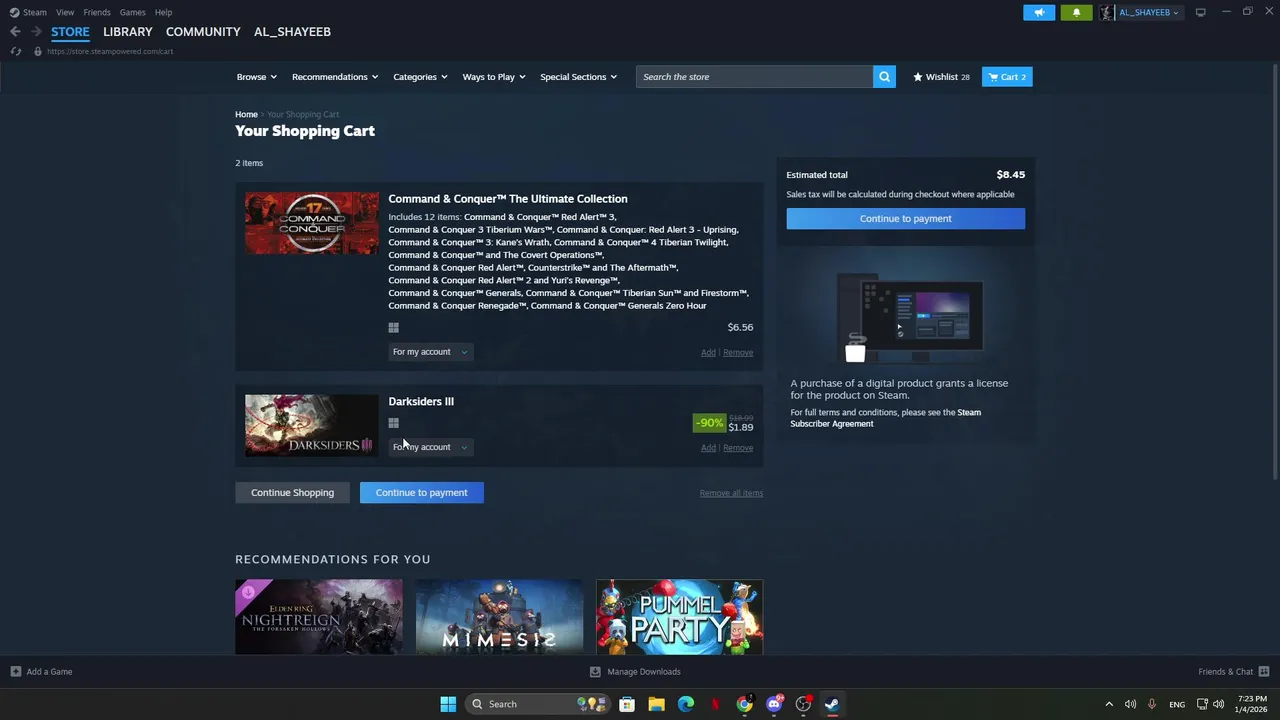Screen dimensions: 1280x720
Task: Open Discord from taskbar
Action: (774, 704)
